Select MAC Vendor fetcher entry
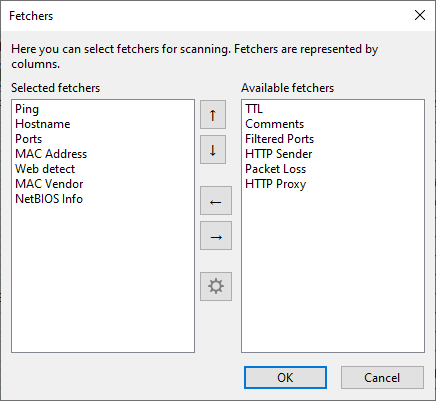This screenshot has height=401, width=436. pyautogui.click(x=49, y=184)
